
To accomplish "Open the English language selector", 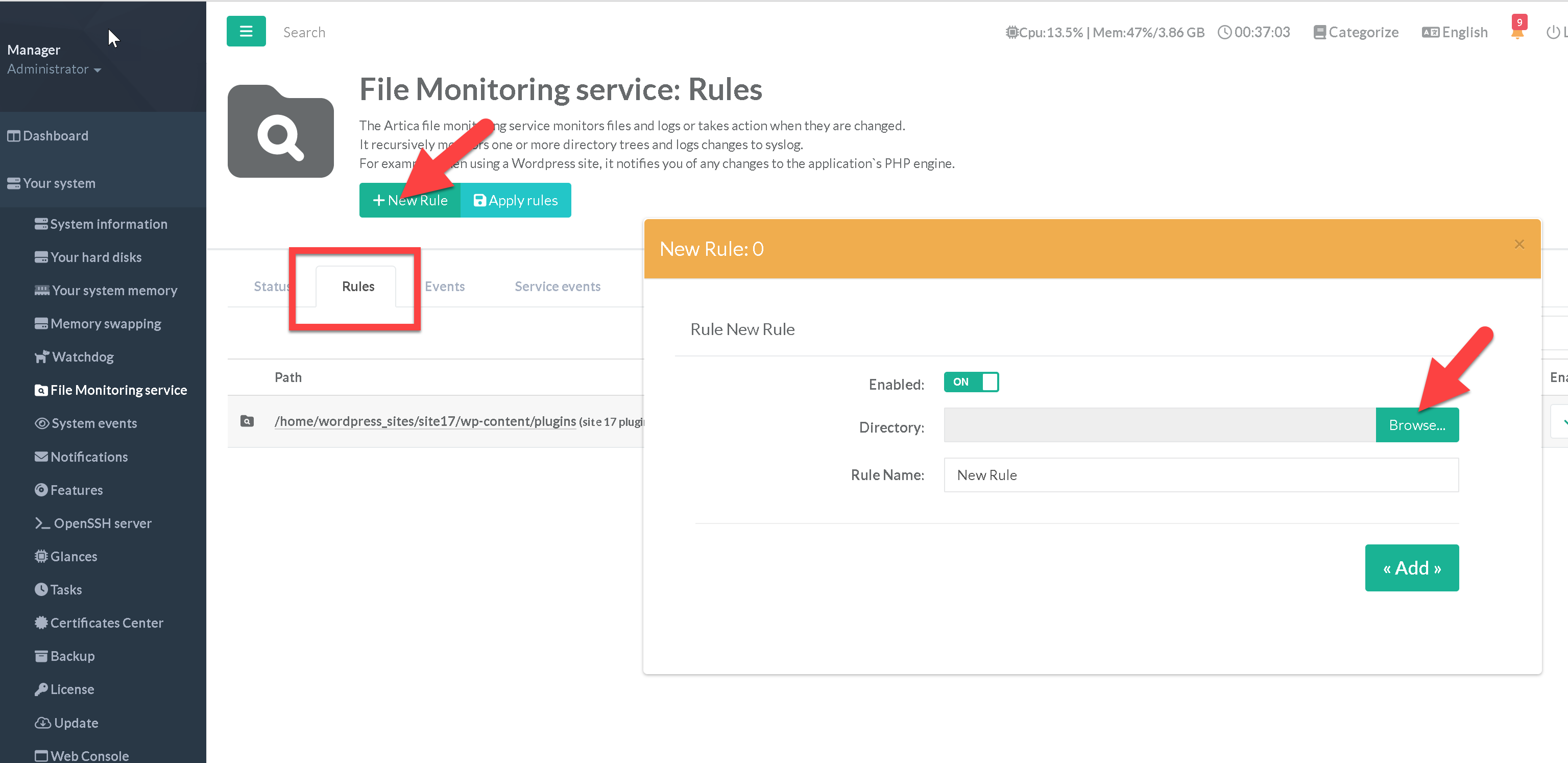I will tap(1454, 32).
